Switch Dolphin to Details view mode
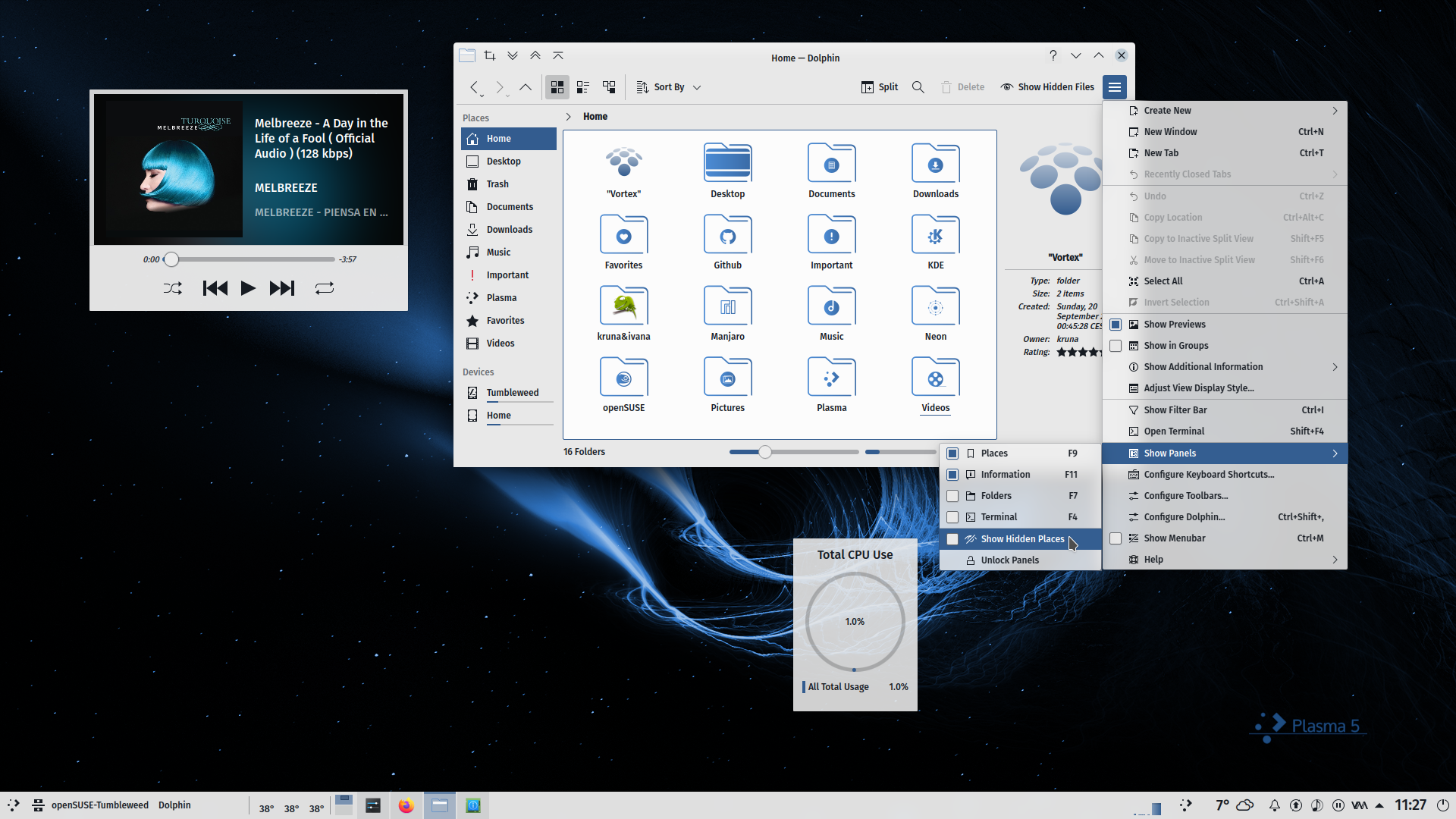The height and width of the screenshot is (819, 1456). tap(609, 87)
